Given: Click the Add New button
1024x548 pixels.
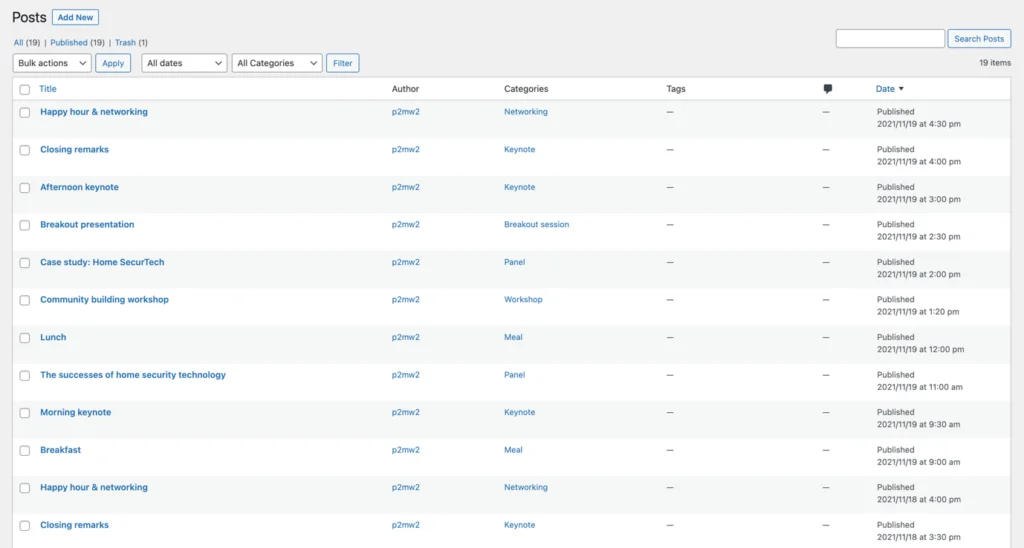Looking at the screenshot, I should tap(75, 17).
